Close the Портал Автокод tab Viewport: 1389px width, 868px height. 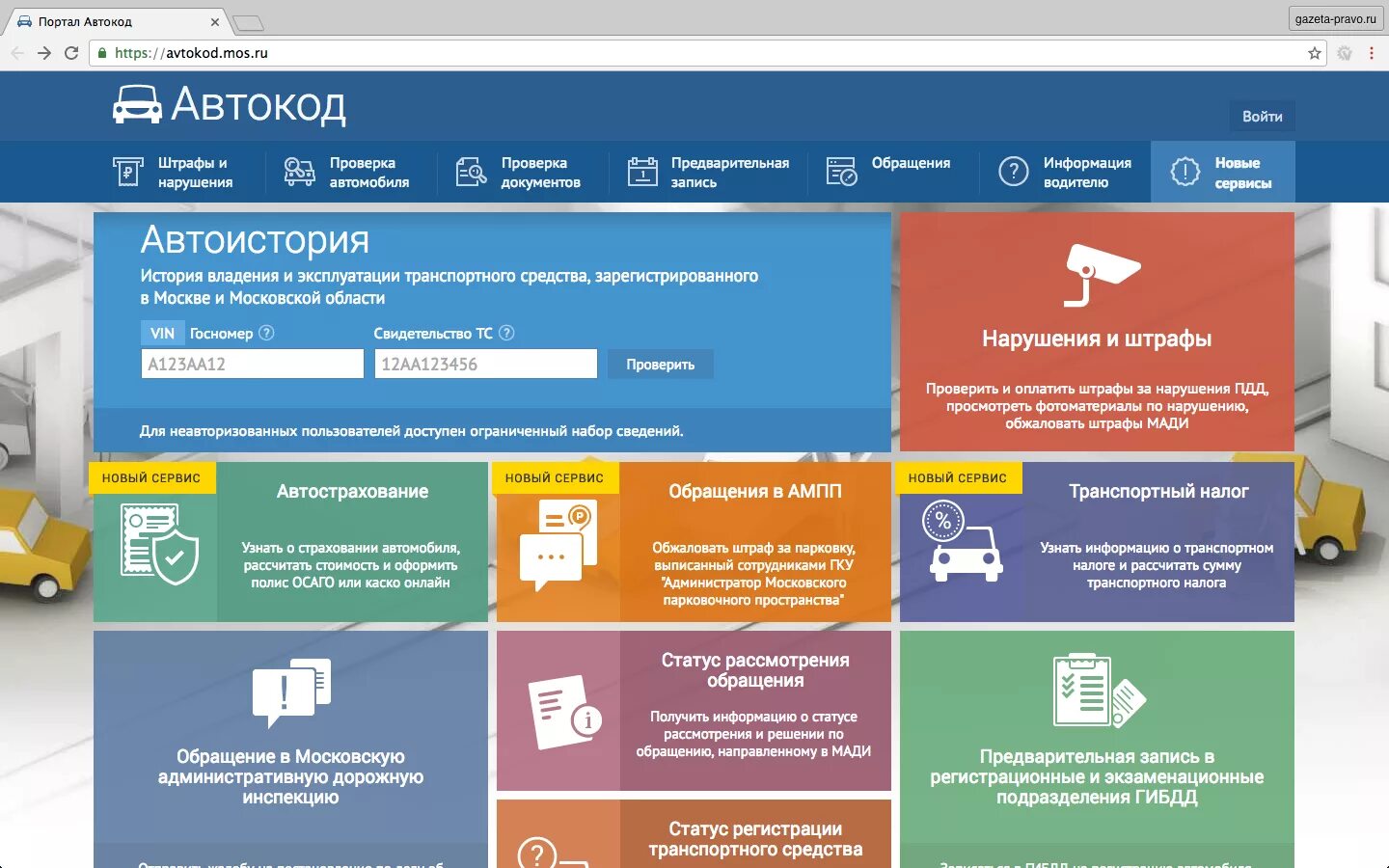coord(214,21)
